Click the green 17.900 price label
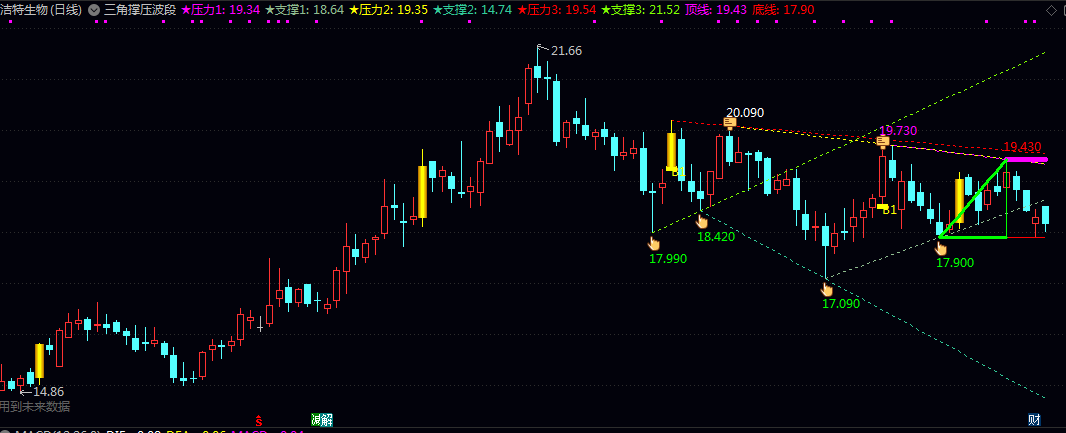 (x=955, y=262)
